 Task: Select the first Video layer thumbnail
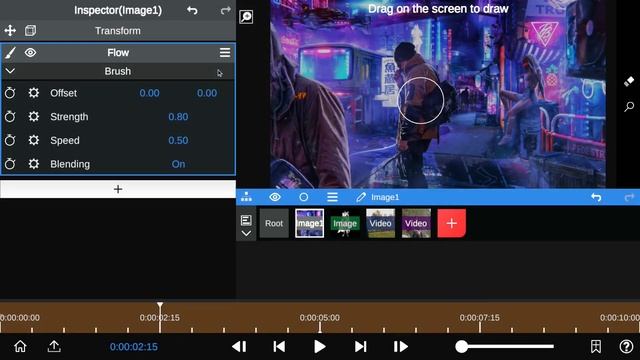pyautogui.click(x=380, y=223)
